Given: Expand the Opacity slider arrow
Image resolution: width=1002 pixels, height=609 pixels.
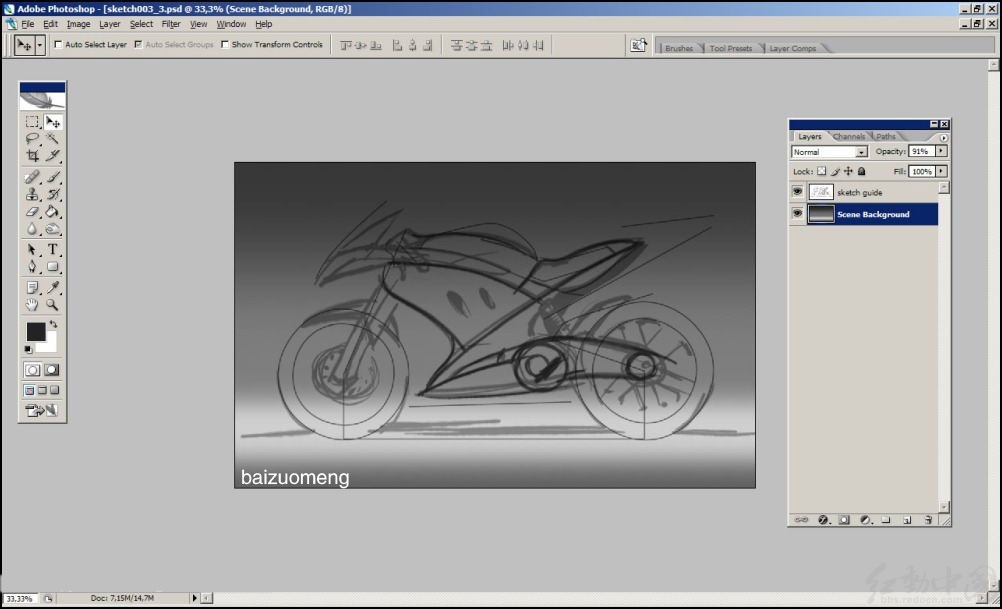Looking at the screenshot, I should pyautogui.click(x=941, y=151).
